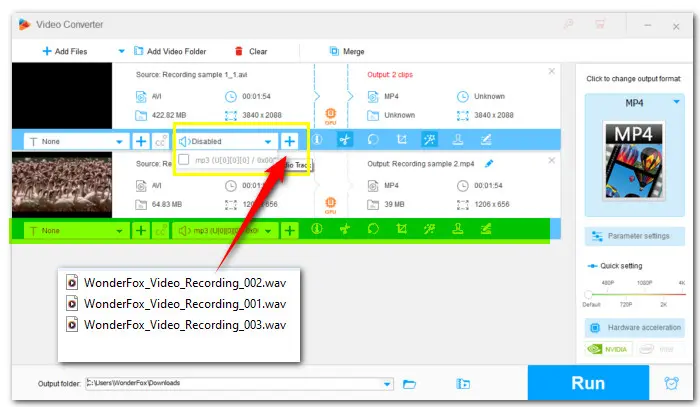Image resolution: width=700 pixels, height=407 pixels.
Task: Adjust the Quick setting resolution slider
Action: pos(588,294)
